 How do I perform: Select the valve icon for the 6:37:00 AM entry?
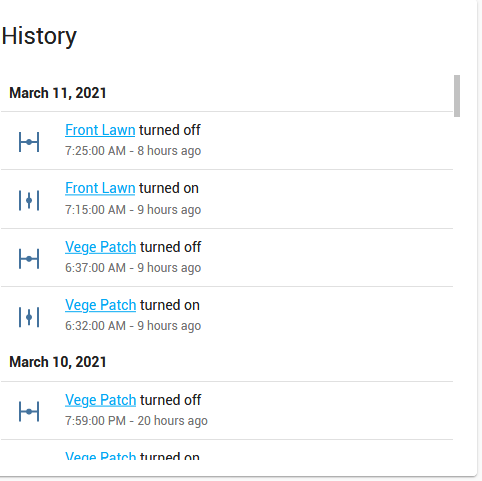(29, 259)
